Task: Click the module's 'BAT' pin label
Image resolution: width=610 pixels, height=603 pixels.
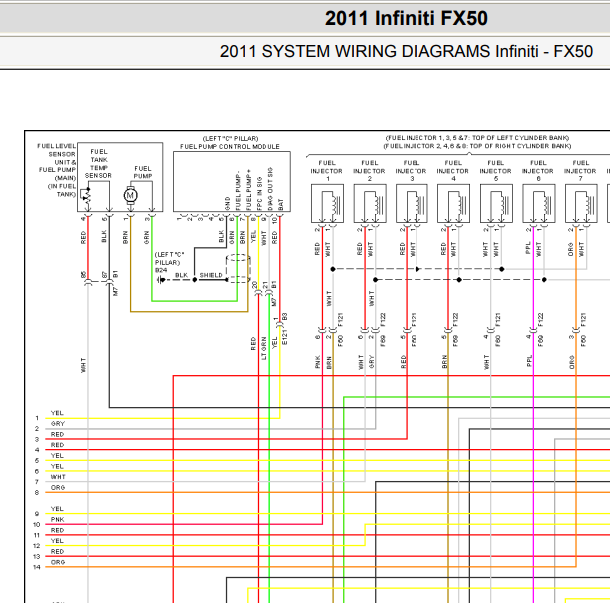Action: pyautogui.click(x=281, y=205)
